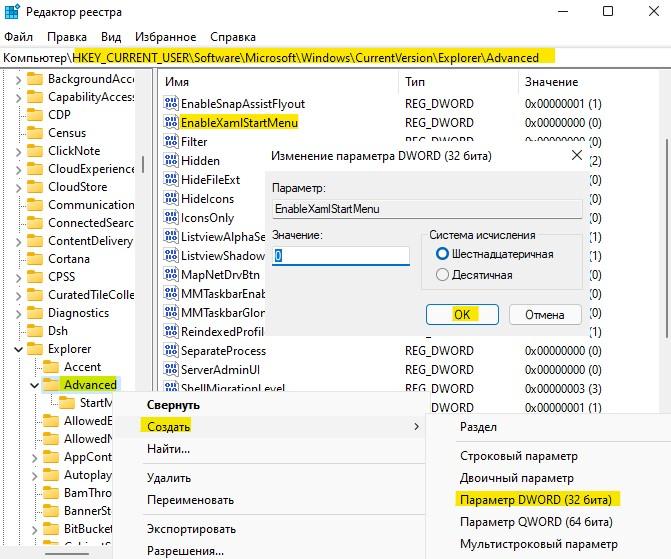Confirm the DWORD dialog with OK
This screenshot has height=559, width=671.
[x=462, y=315]
